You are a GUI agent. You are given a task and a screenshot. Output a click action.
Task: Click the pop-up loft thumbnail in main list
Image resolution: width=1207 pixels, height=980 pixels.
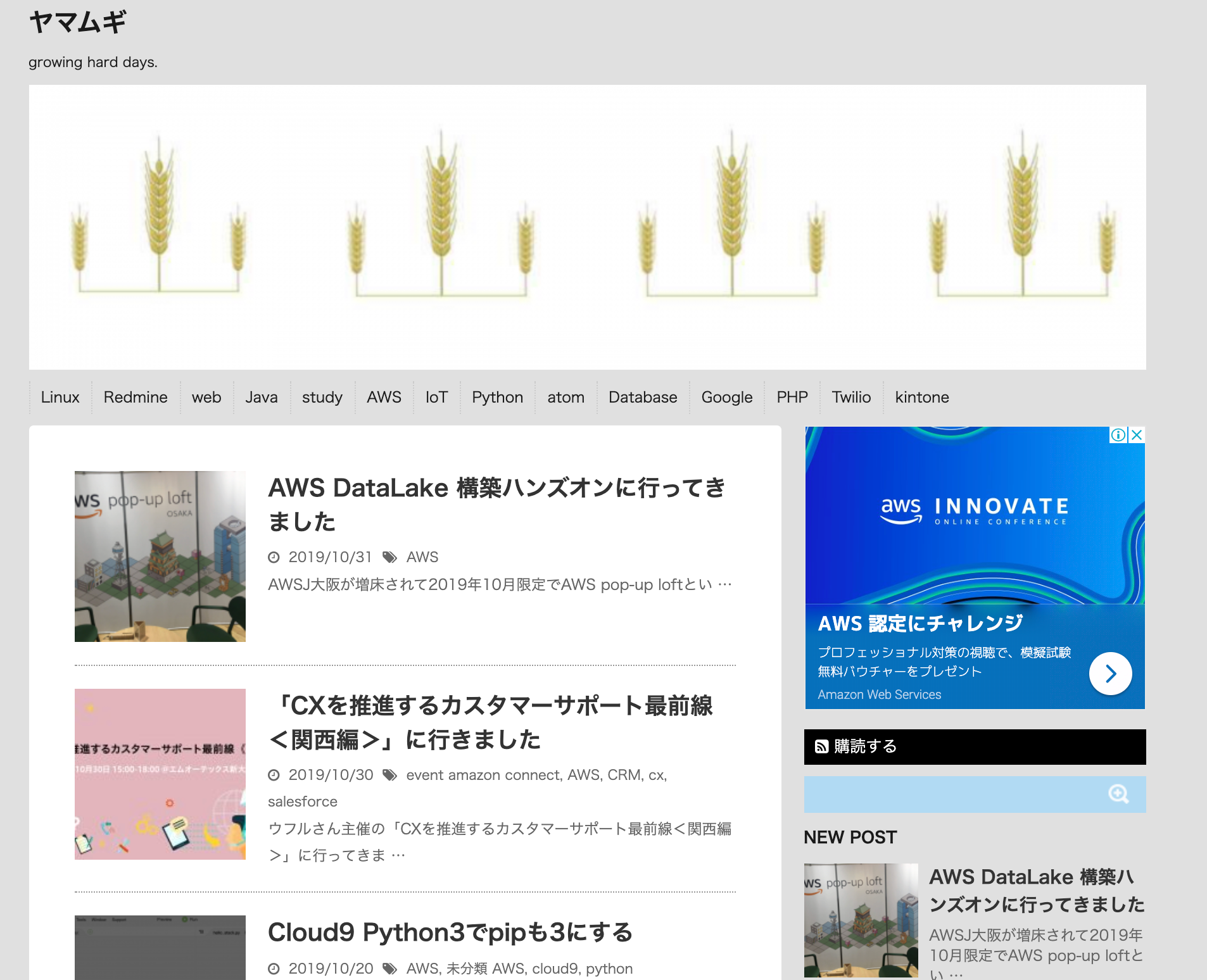coord(160,556)
